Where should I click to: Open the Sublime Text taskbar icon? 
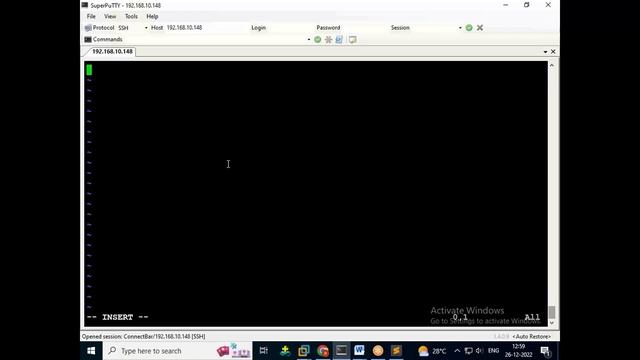click(396, 351)
